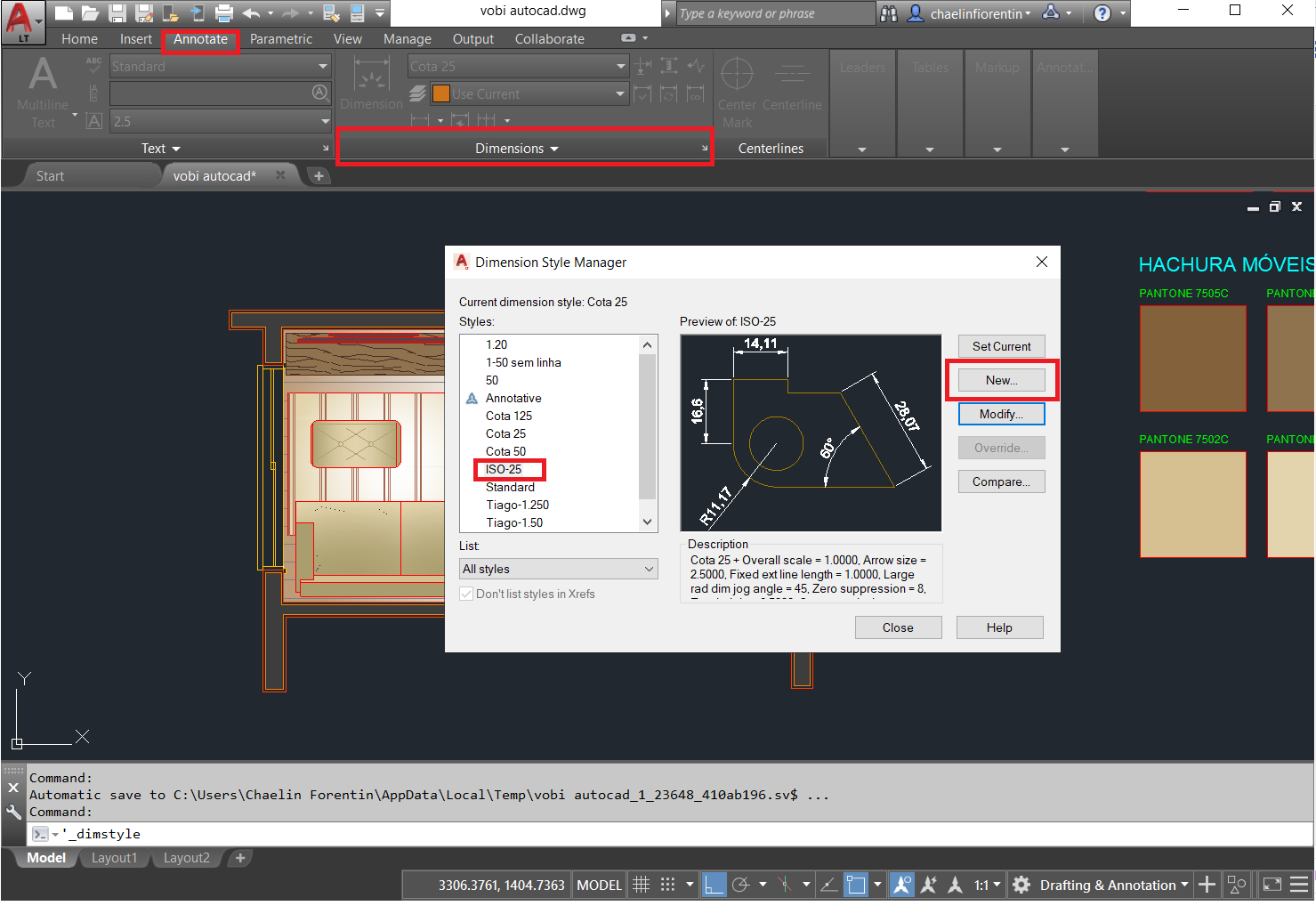Switch to the Parametric ribbon tab
Image resolution: width=1316 pixels, height=906 pixels.
click(281, 39)
